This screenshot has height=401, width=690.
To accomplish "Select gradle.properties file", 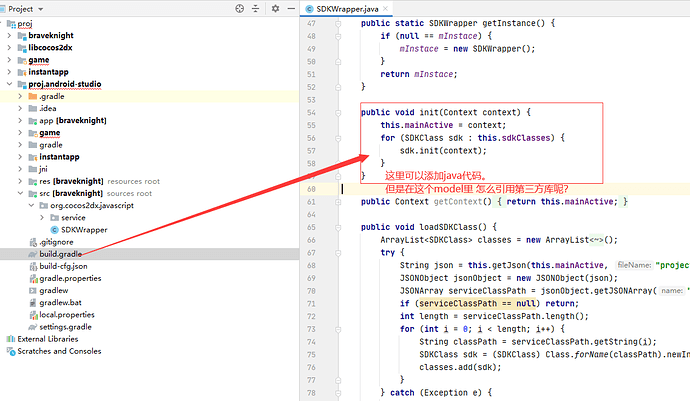I will 70,279.
